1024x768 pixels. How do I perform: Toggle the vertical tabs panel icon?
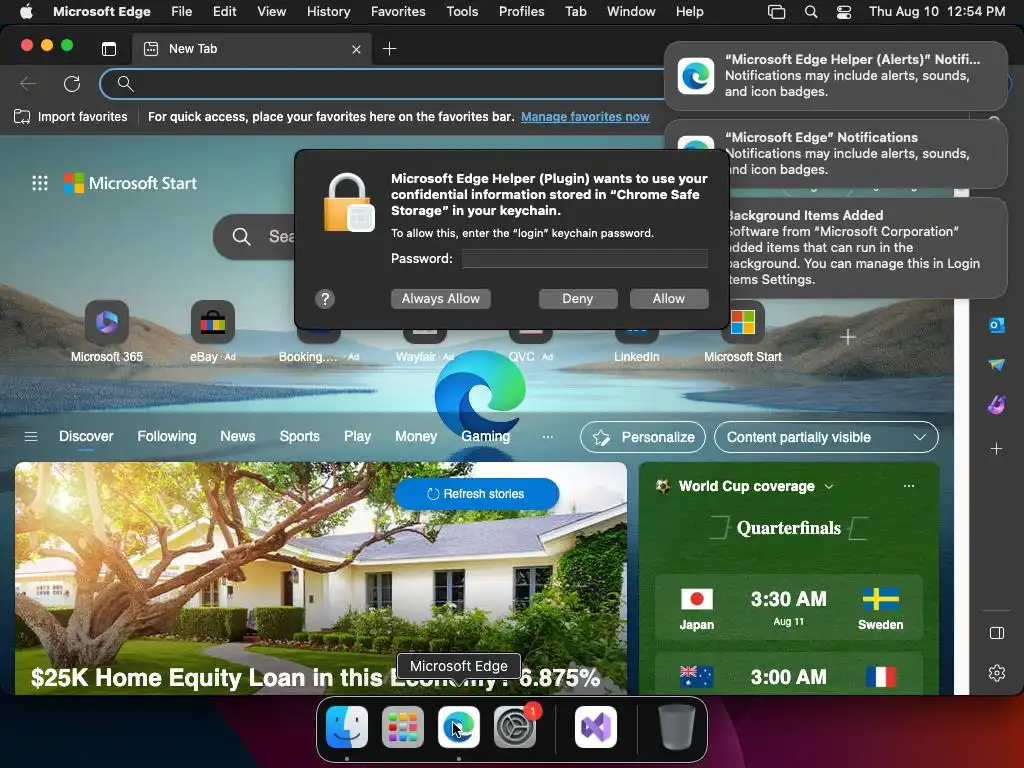click(109, 49)
